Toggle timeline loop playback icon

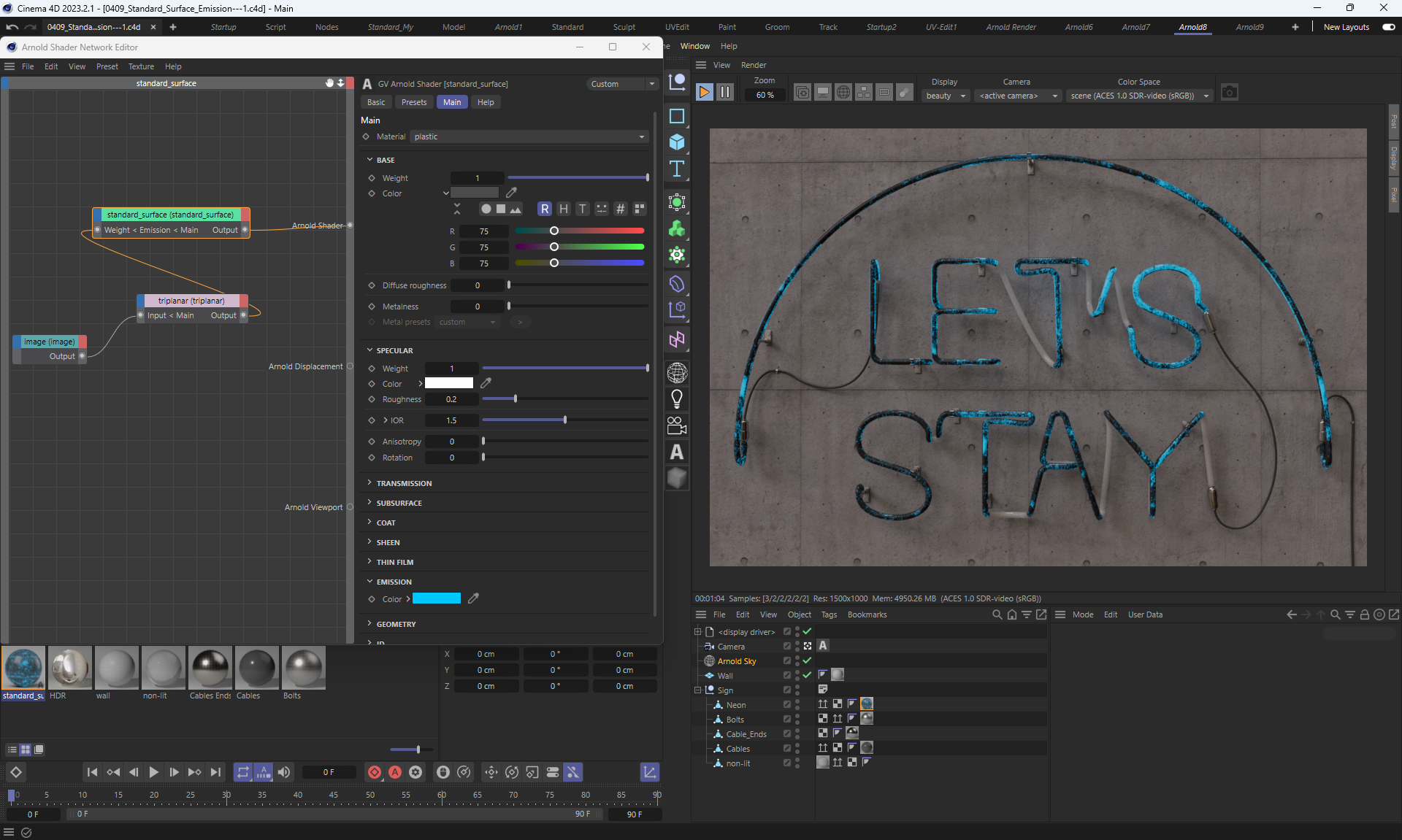click(243, 772)
